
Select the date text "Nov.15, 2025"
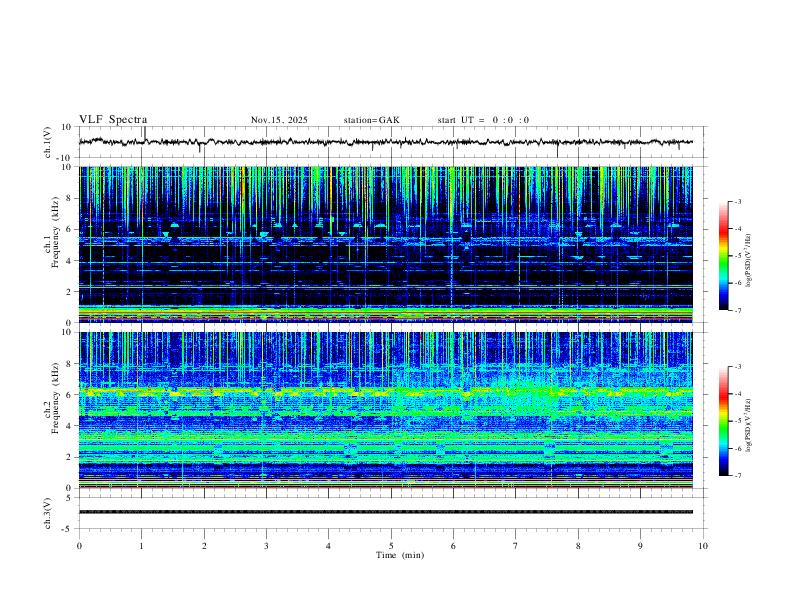click(x=279, y=120)
